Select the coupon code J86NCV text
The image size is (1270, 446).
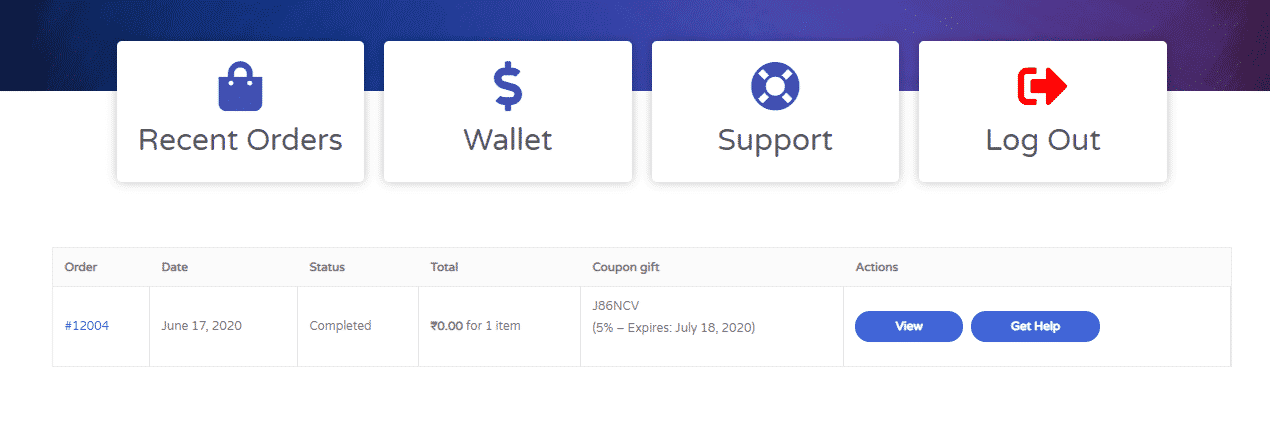[615, 306]
